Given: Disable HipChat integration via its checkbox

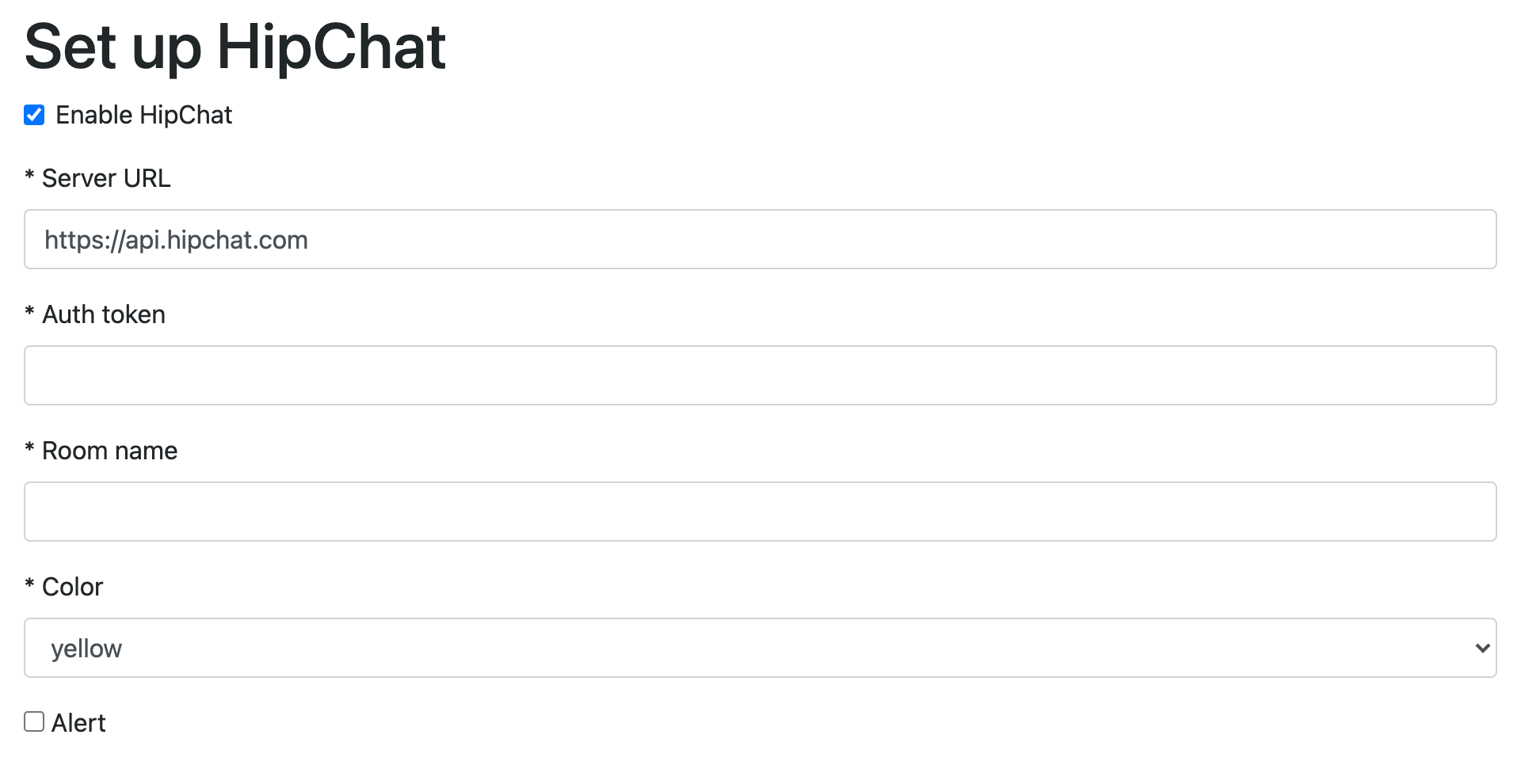Looking at the screenshot, I should 32,115.
